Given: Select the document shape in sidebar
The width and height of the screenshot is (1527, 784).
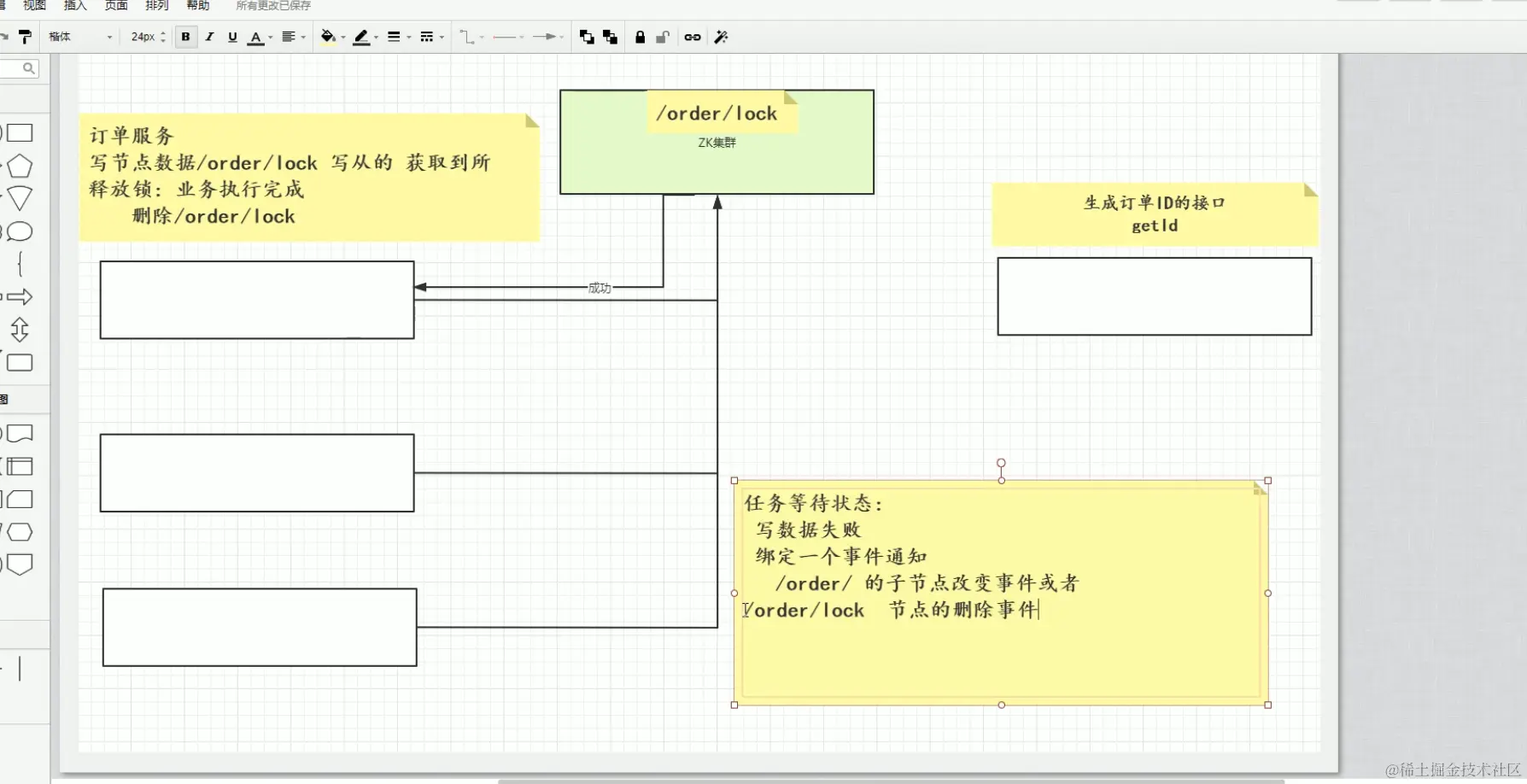Looking at the screenshot, I should 20,433.
